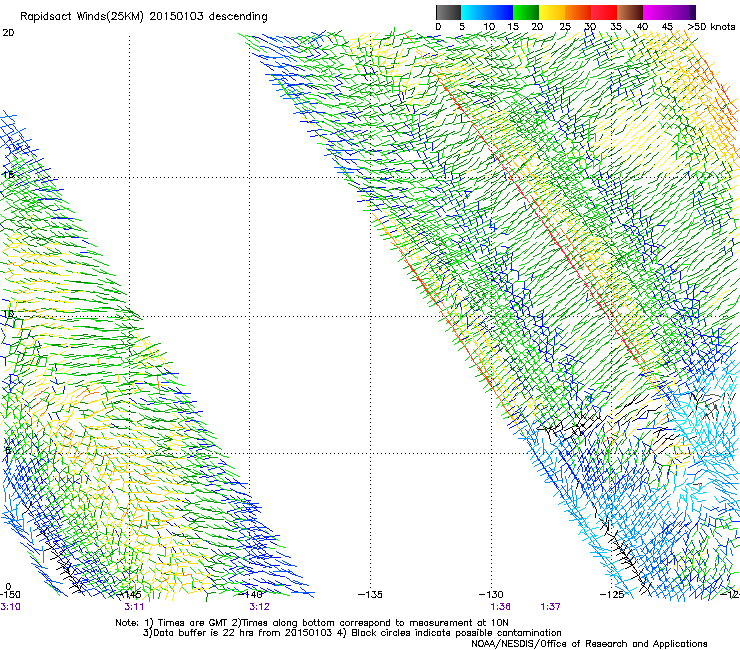The width and height of the screenshot is (740, 650).
Task: Click the longitude label '-135'
Action: click(x=370, y=595)
